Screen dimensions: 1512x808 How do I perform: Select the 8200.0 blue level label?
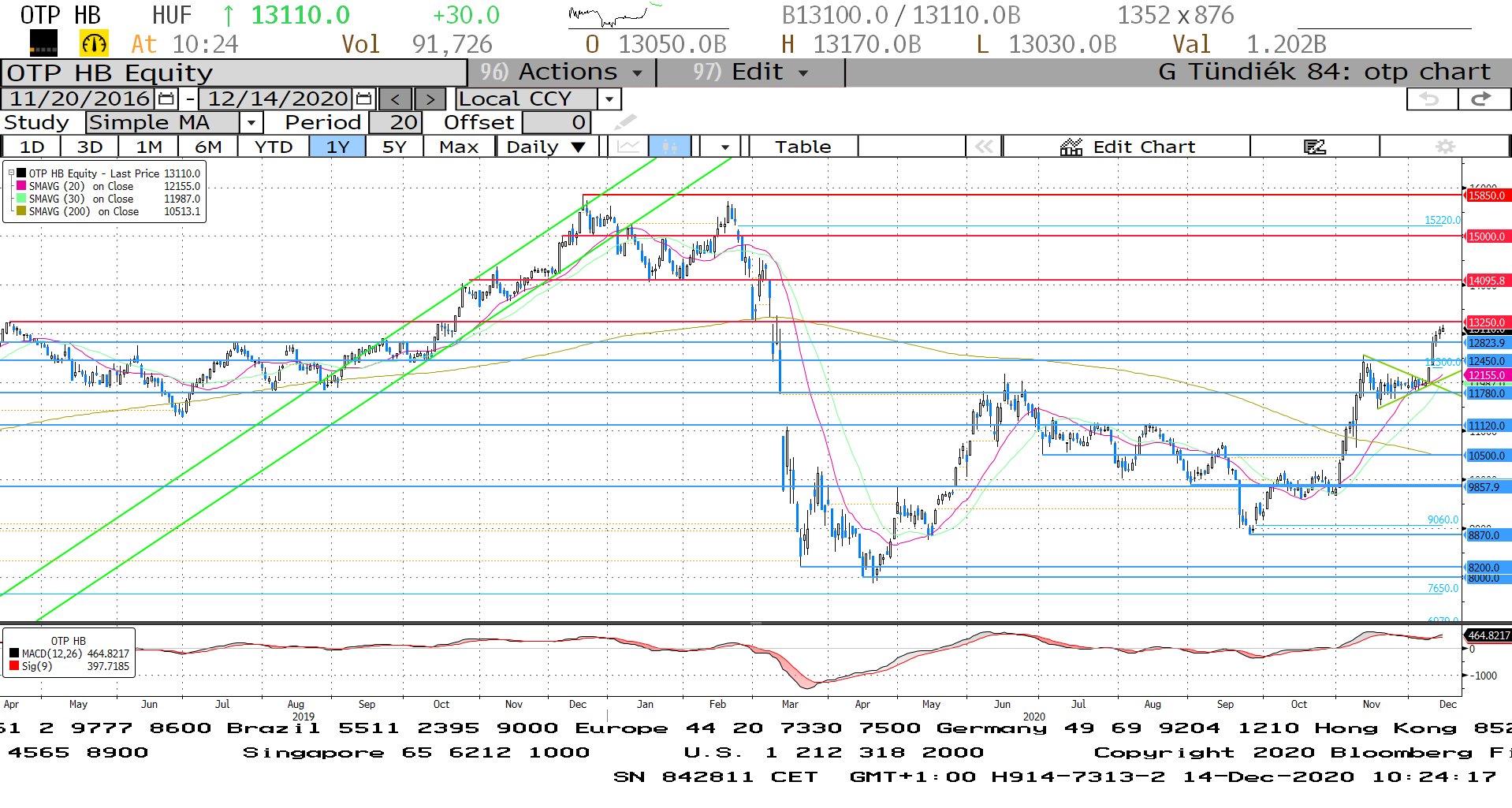coord(1487,568)
